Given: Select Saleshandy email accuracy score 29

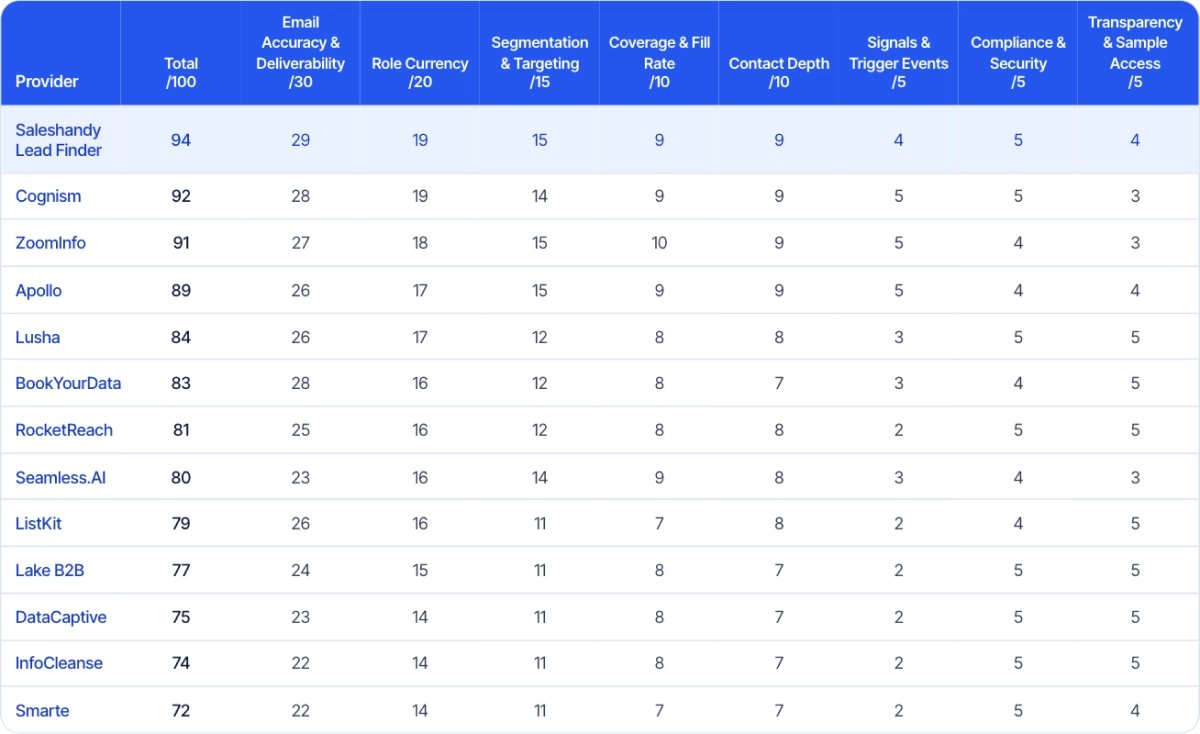Looking at the screenshot, I should [300, 140].
